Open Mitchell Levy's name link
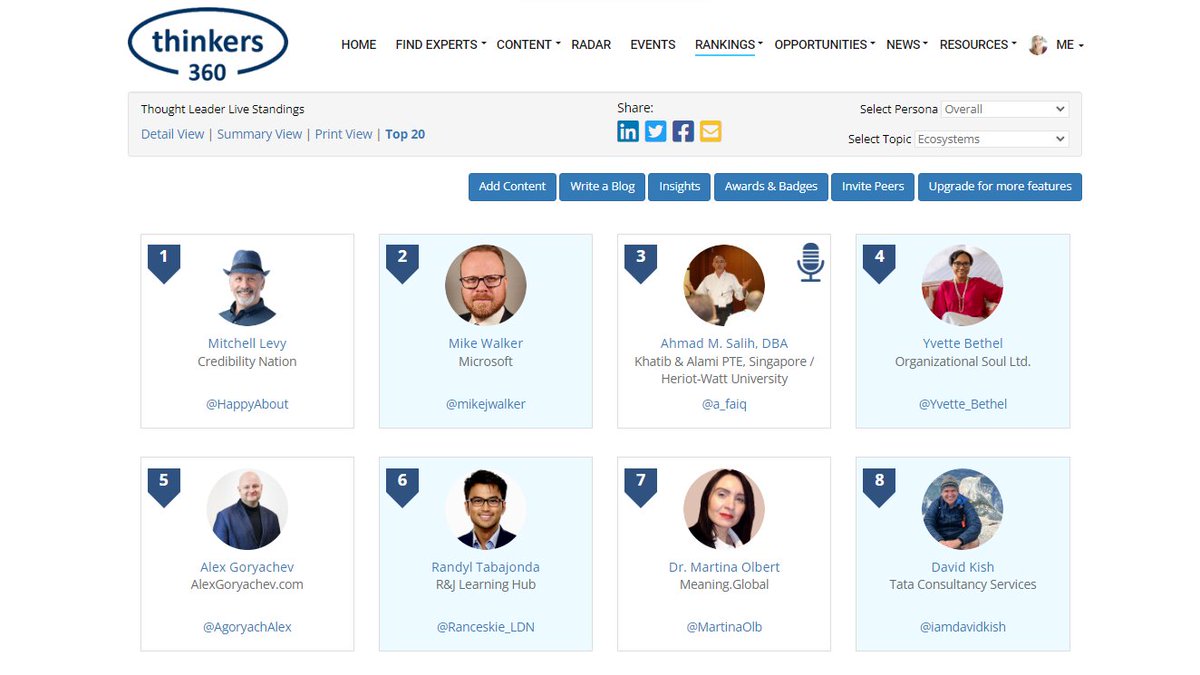This screenshot has height=675, width=1200. [247, 343]
